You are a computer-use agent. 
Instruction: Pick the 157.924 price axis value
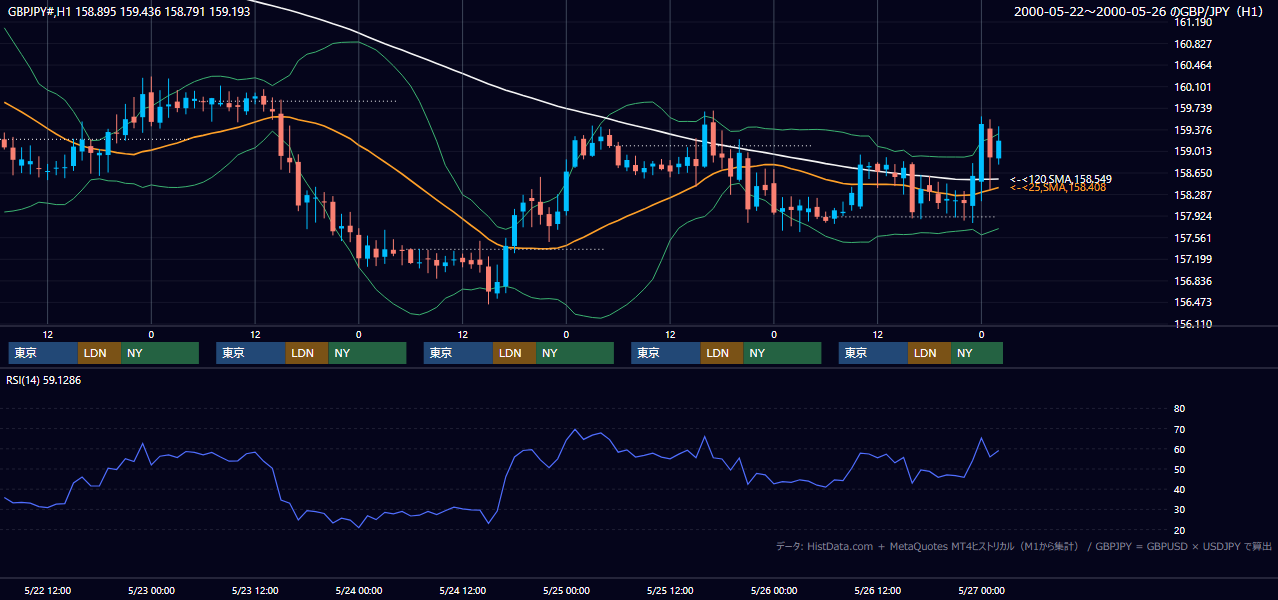1194,216
